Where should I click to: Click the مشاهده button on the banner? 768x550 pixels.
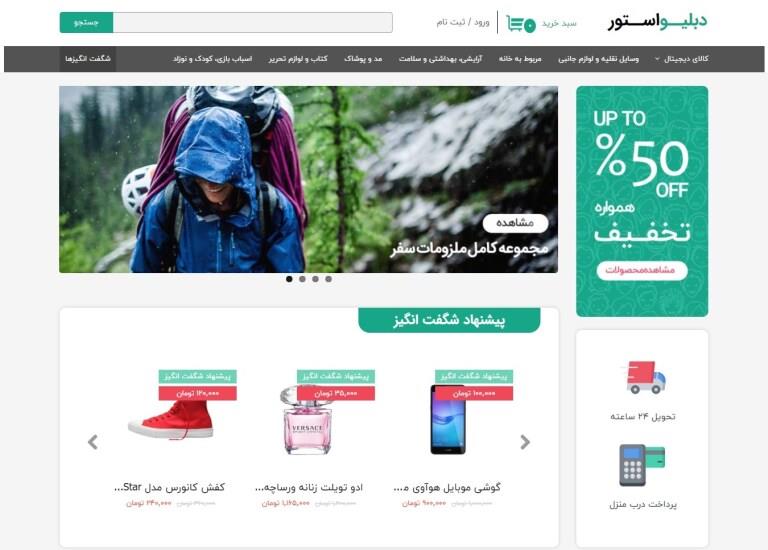[x=515, y=223]
